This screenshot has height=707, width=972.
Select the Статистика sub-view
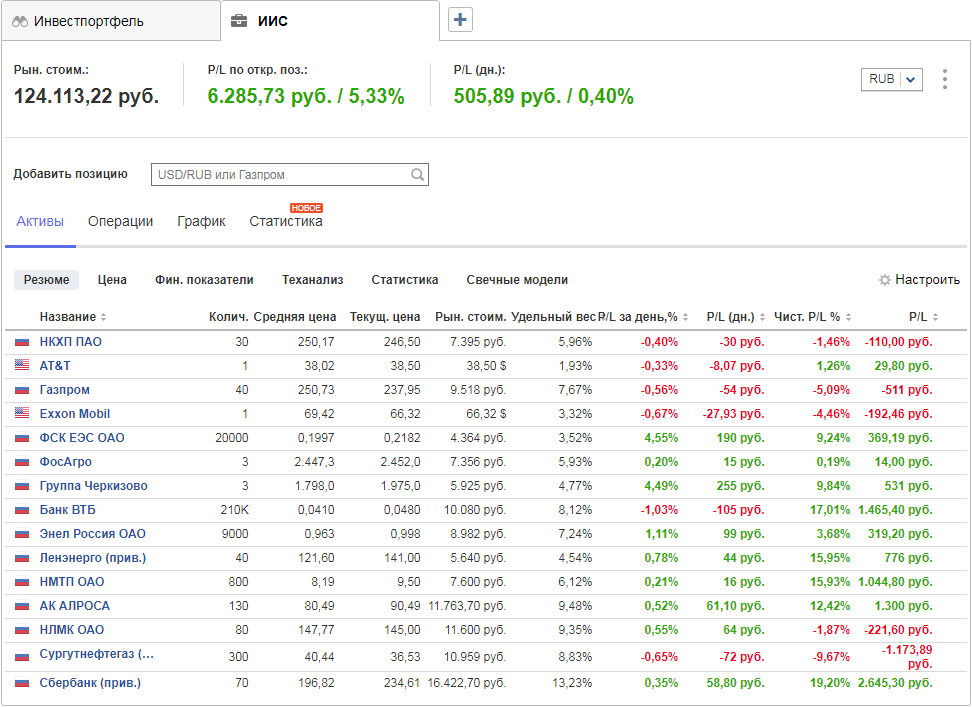point(405,280)
